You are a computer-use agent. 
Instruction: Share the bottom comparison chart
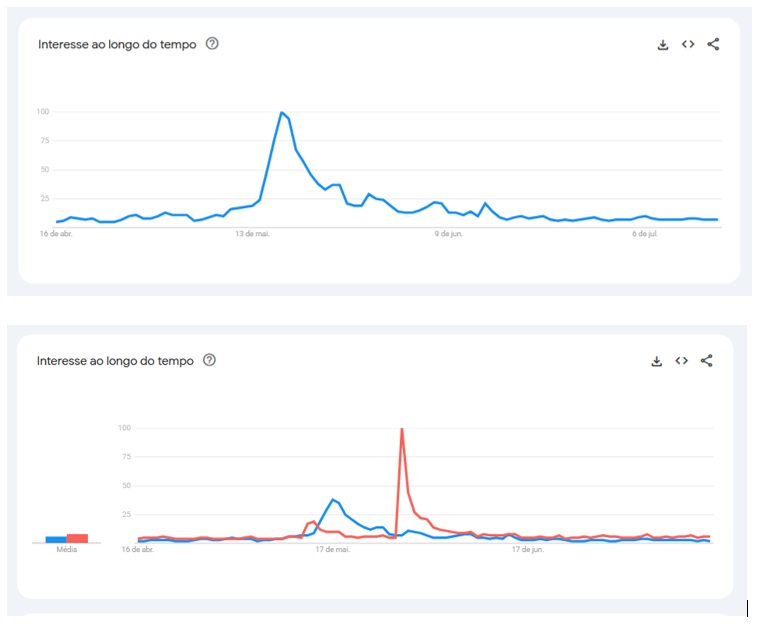pos(707,361)
